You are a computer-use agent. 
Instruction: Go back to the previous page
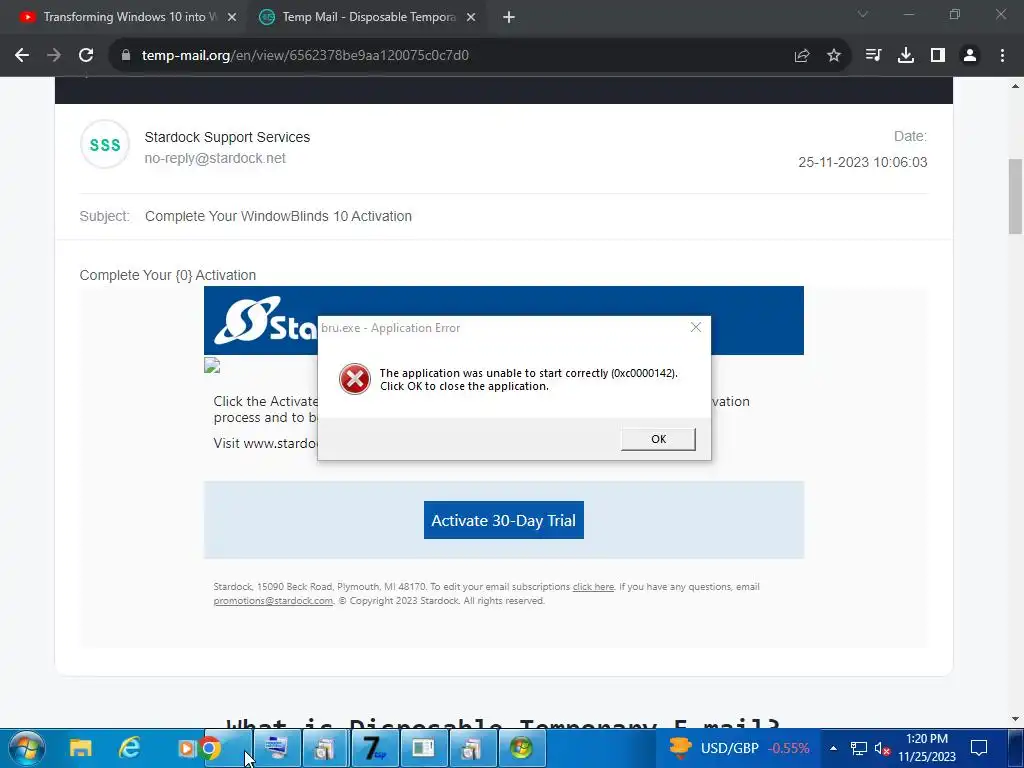point(22,56)
